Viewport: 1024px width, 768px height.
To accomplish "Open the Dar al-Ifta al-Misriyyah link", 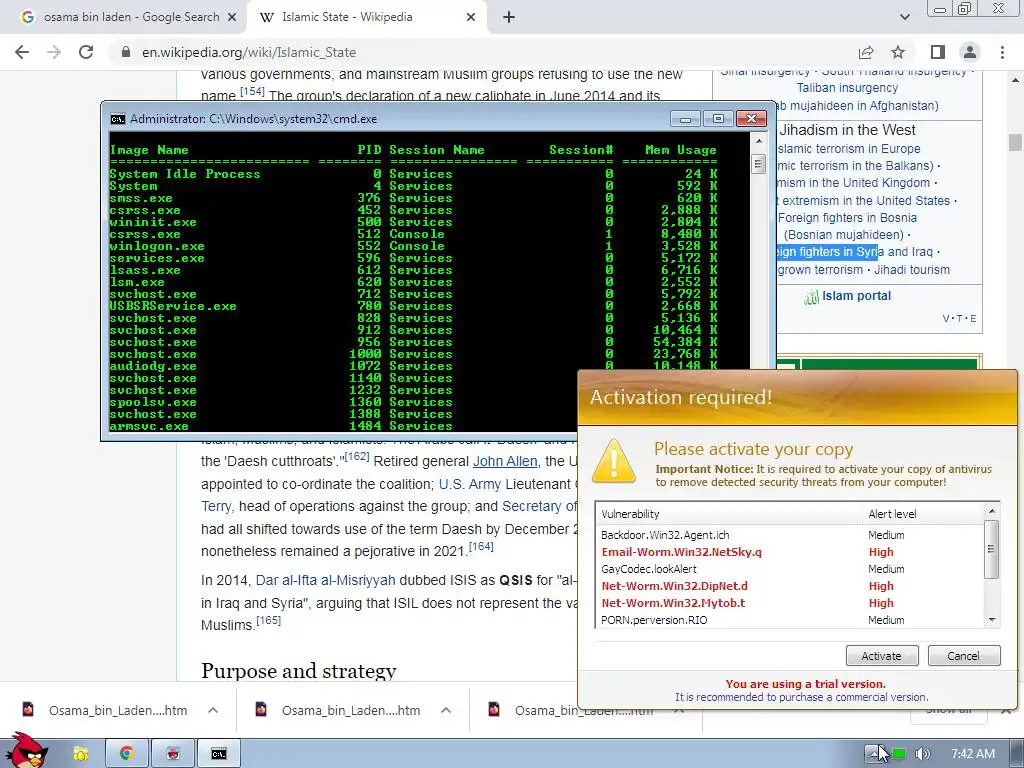I will point(325,580).
